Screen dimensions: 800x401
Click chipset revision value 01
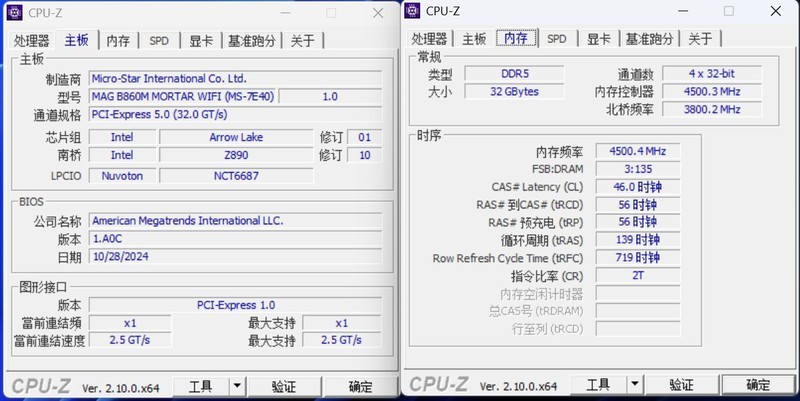pos(364,137)
